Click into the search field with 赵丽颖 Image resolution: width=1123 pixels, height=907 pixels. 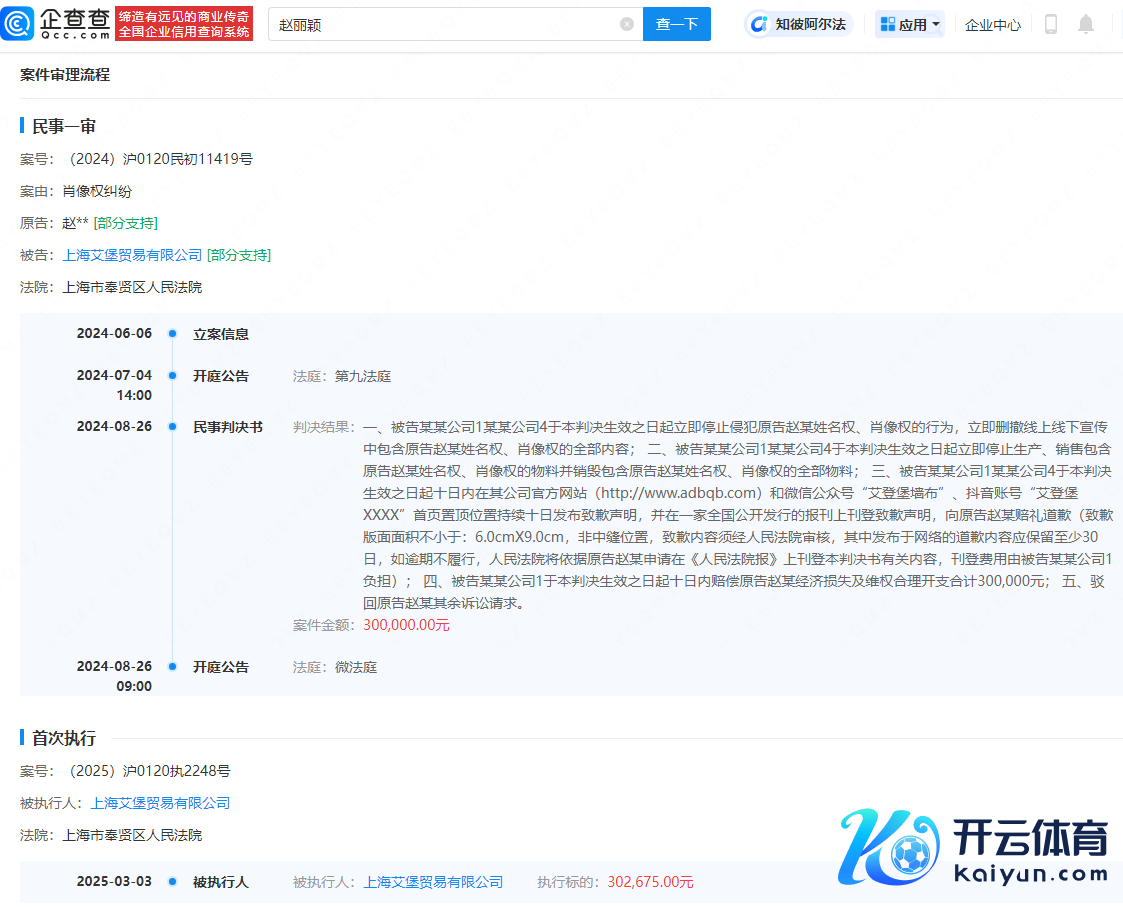pos(440,24)
